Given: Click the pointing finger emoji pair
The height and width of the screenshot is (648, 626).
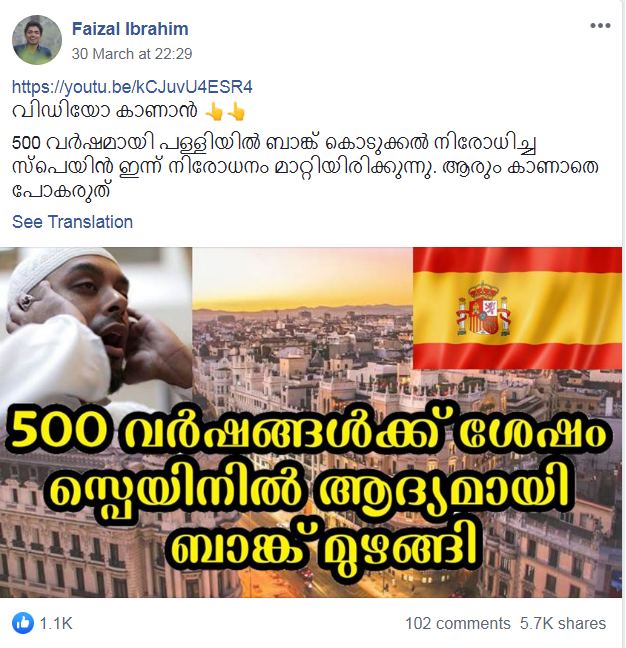Looking at the screenshot, I should pos(226,112).
